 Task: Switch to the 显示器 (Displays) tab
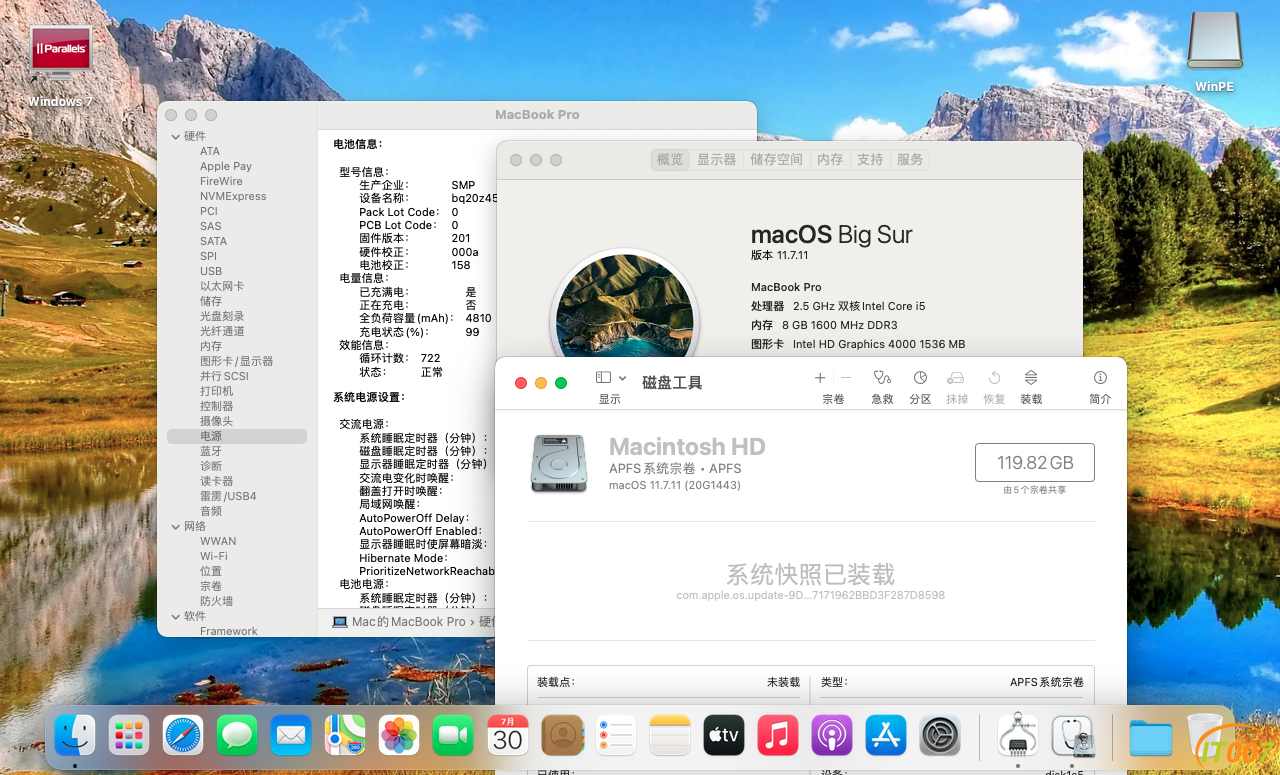(716, 160)
